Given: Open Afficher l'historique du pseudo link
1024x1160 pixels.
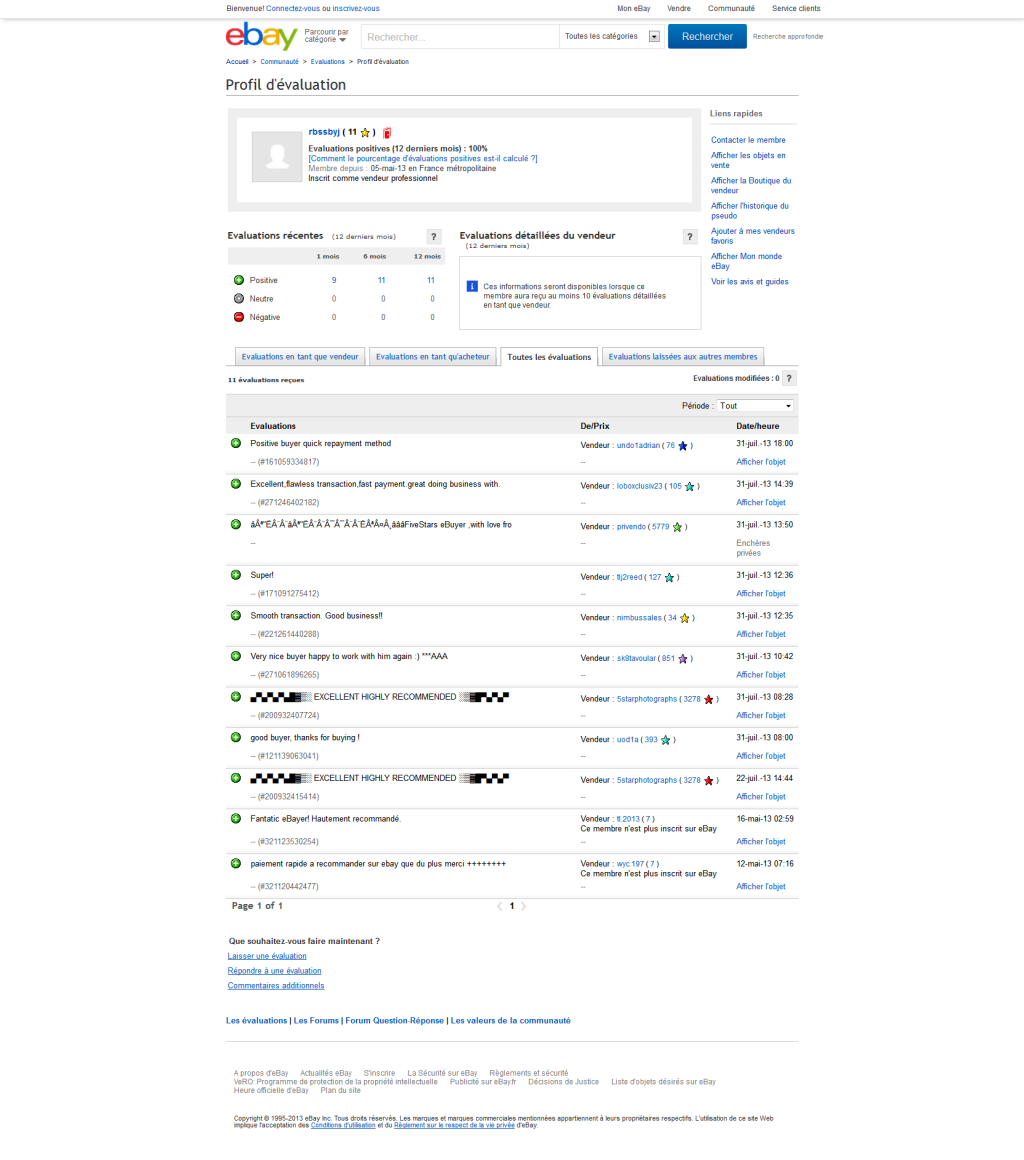Looking at the screenshot, I should click(750, 211).
